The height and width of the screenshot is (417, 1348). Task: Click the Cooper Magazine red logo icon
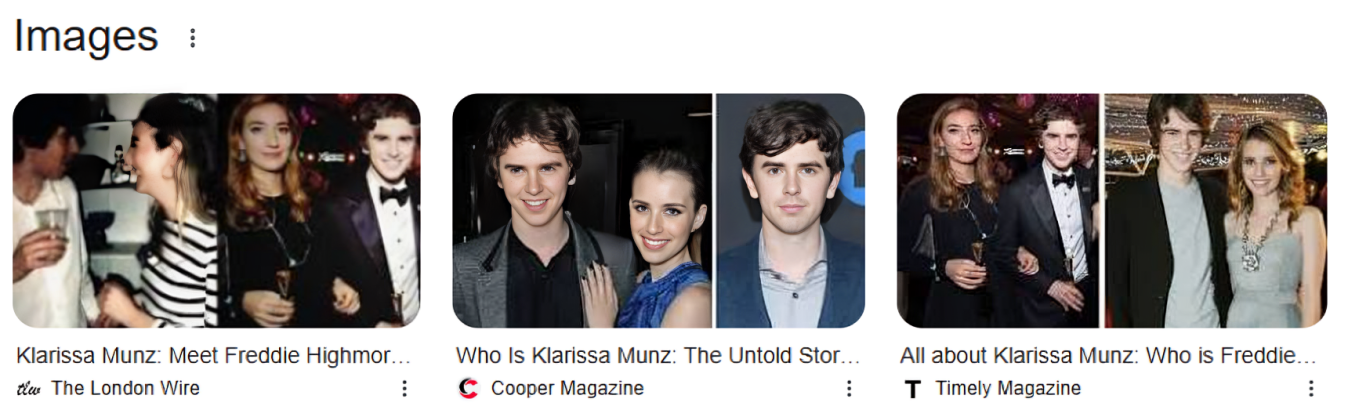468,389
